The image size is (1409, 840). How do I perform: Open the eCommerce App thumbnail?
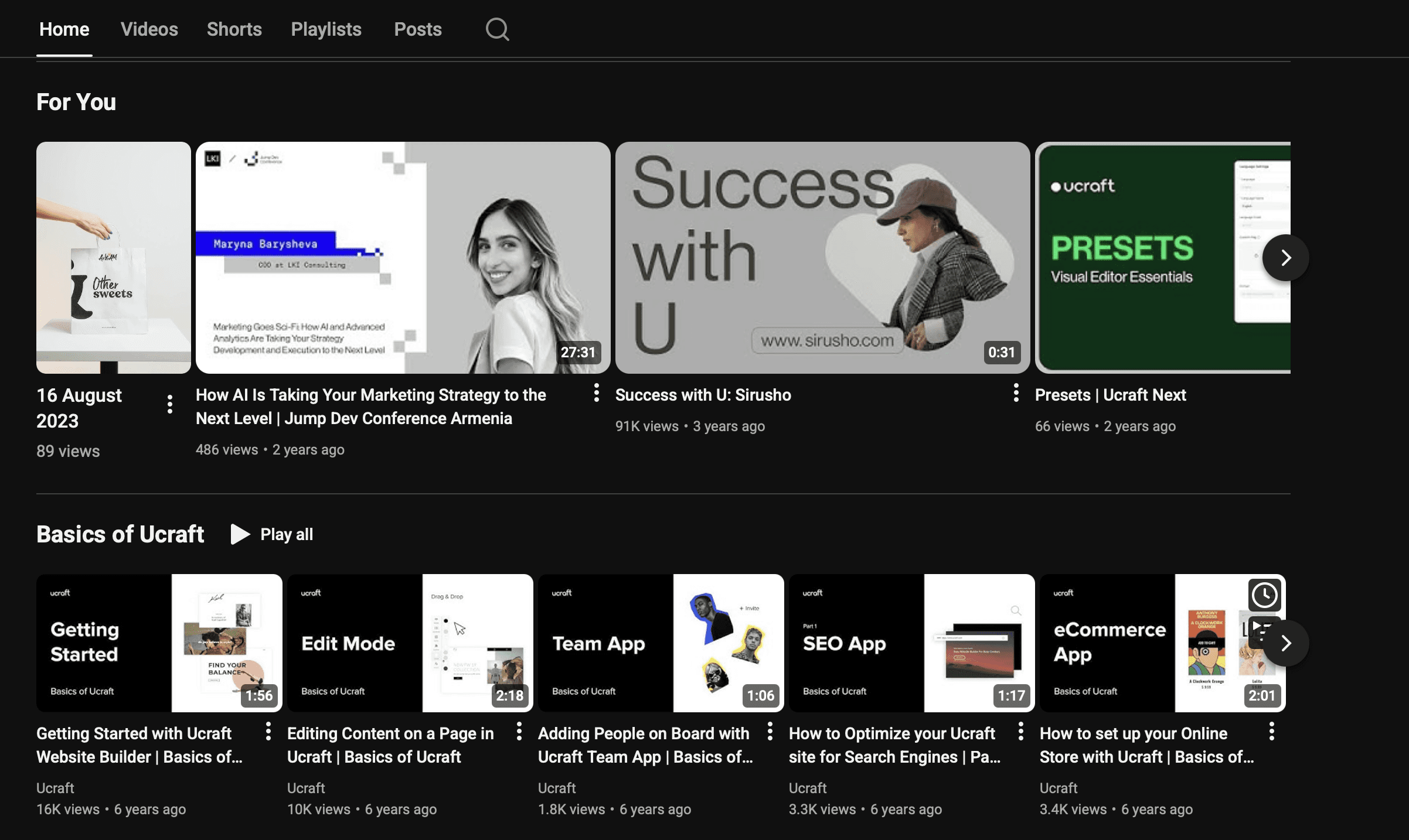coord(1163,643)
